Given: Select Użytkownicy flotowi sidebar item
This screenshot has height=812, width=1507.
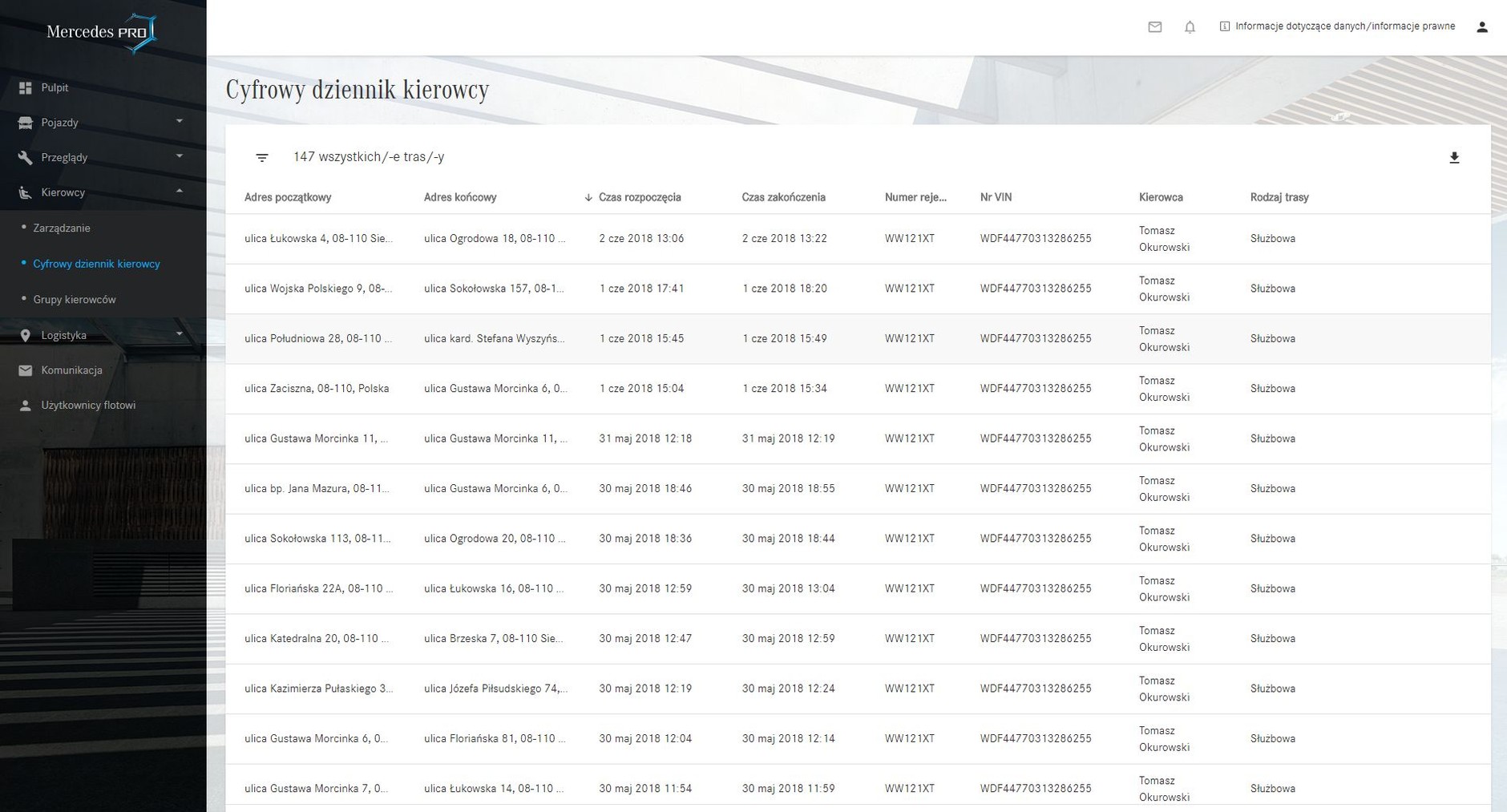Looking at the screenshot, I should (x=88, y=406).
